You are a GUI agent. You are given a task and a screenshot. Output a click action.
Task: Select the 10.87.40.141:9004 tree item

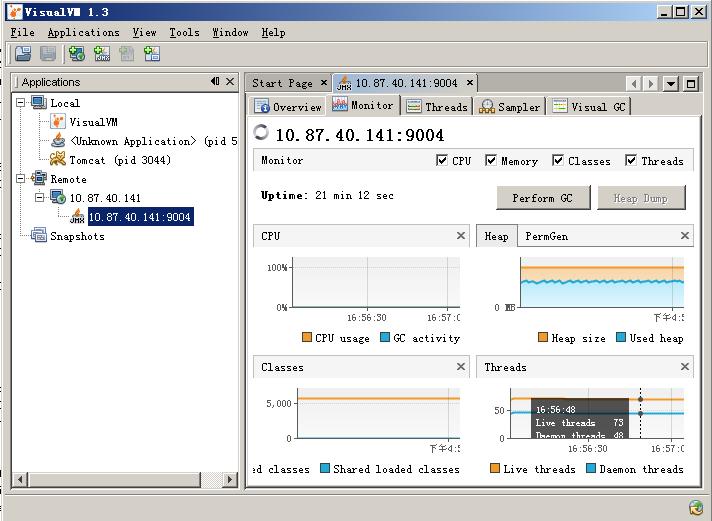click(x=140, y=217)
